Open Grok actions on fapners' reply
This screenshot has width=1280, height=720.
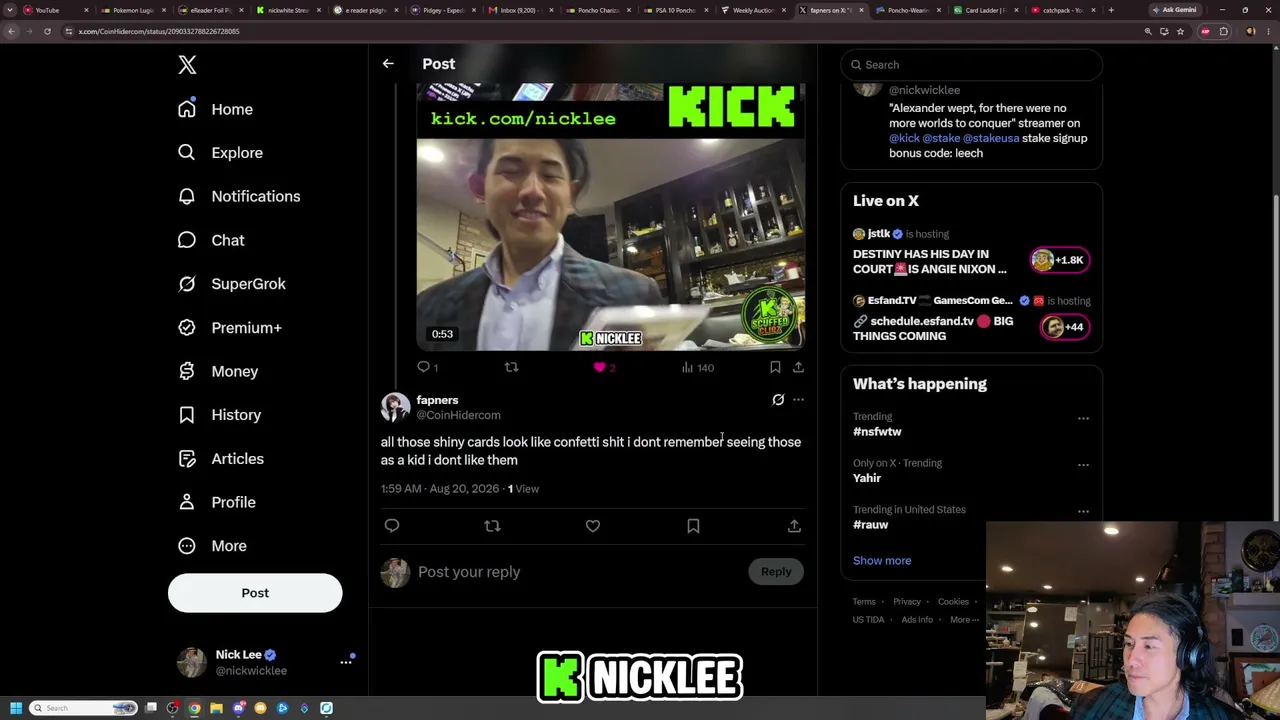pos(778,400)
